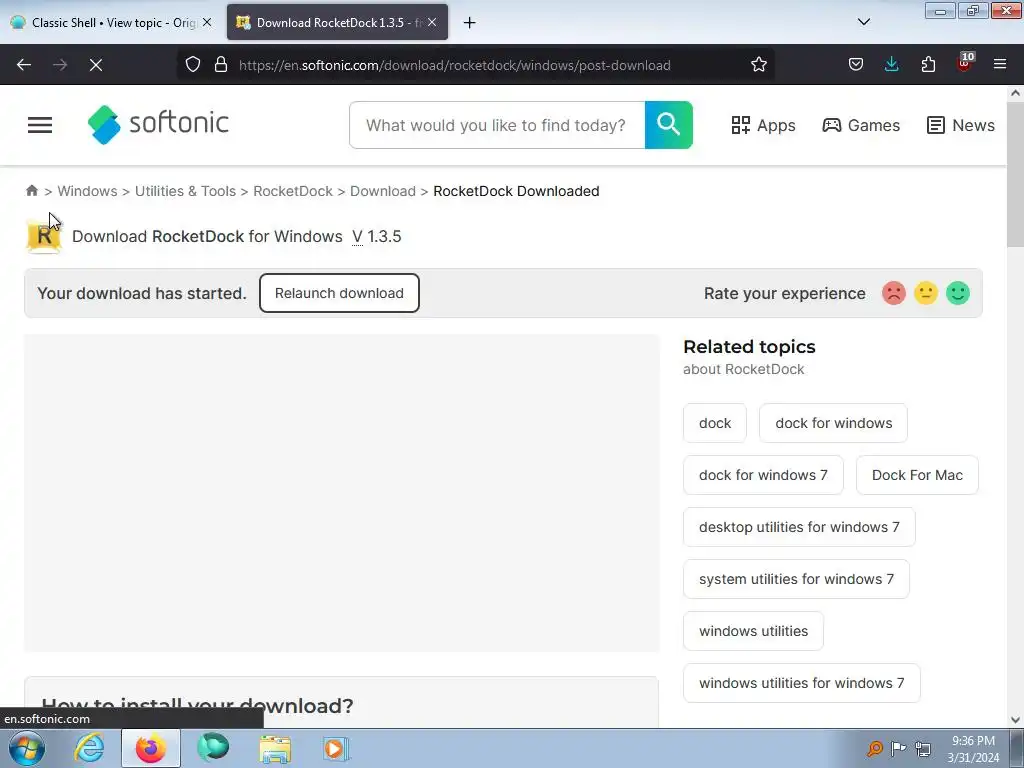
Task: Open the Windows Start menu
Action: [26, 748]
